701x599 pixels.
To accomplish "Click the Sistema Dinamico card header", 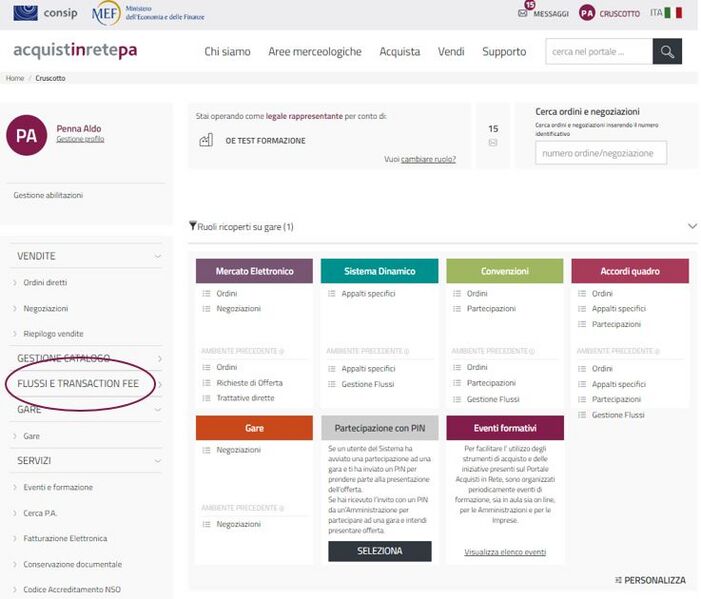I will [380, 271].
